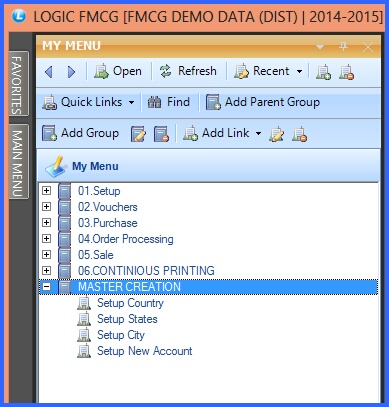Collapse the MASTER CREATION node
Image resolution: width=389 pixels, height=407 pixels.
(47, 287)
